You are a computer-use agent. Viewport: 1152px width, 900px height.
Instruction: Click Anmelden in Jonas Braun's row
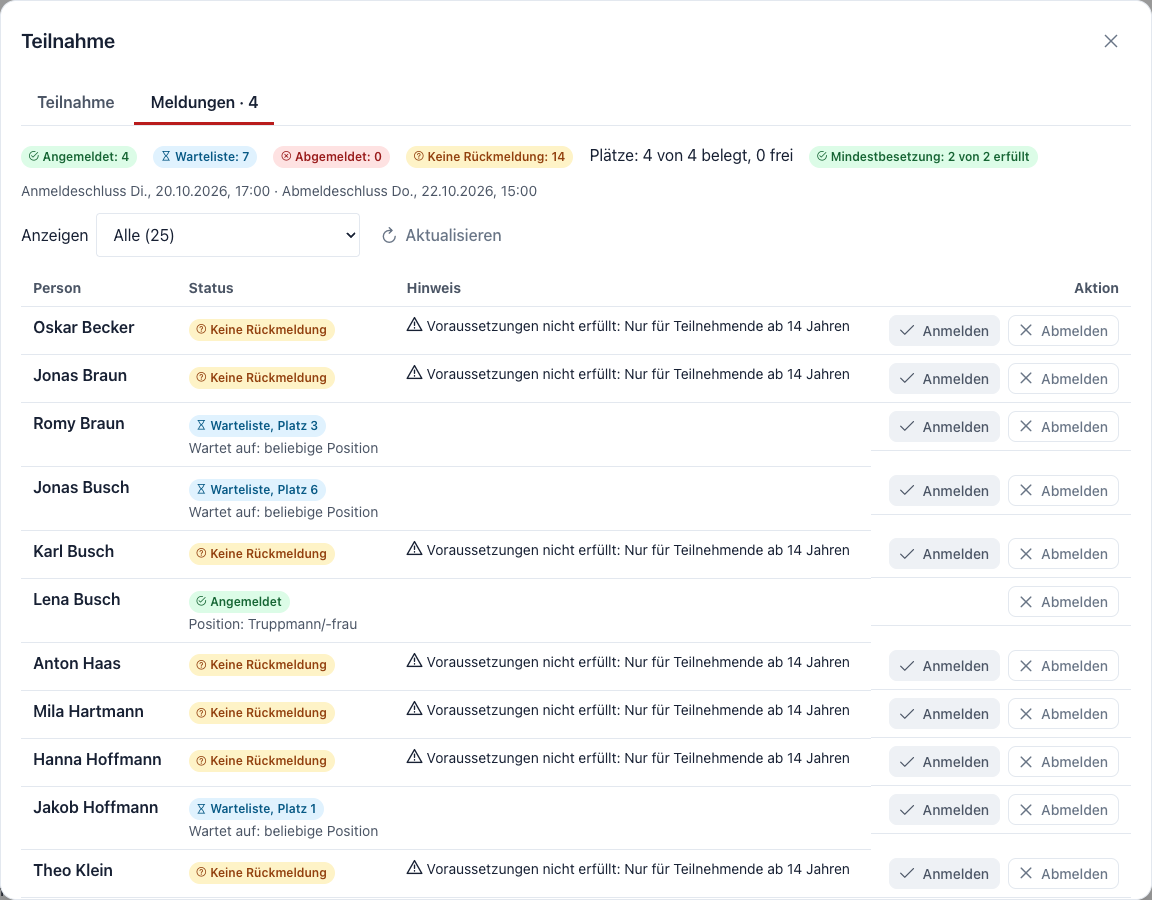[x=944, y=378]
